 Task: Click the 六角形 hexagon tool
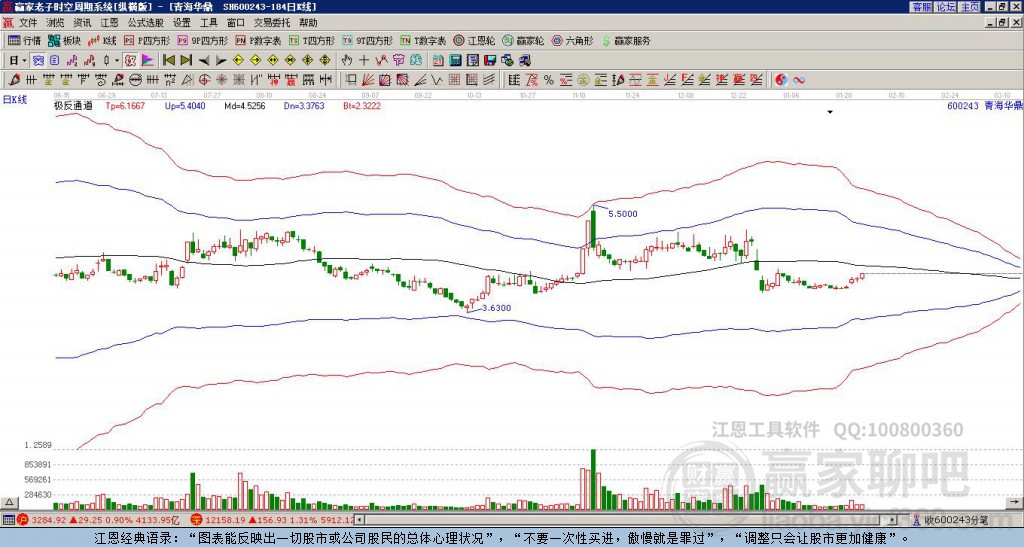pyautogui.click(x=574, y=41)
